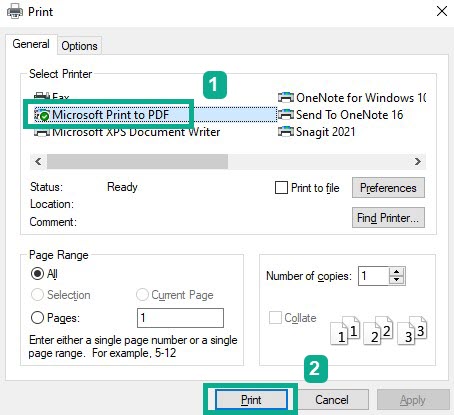Screen dimensions: 454x415
Task: Increase number of copies with up arrow
Action: (397, 272)
